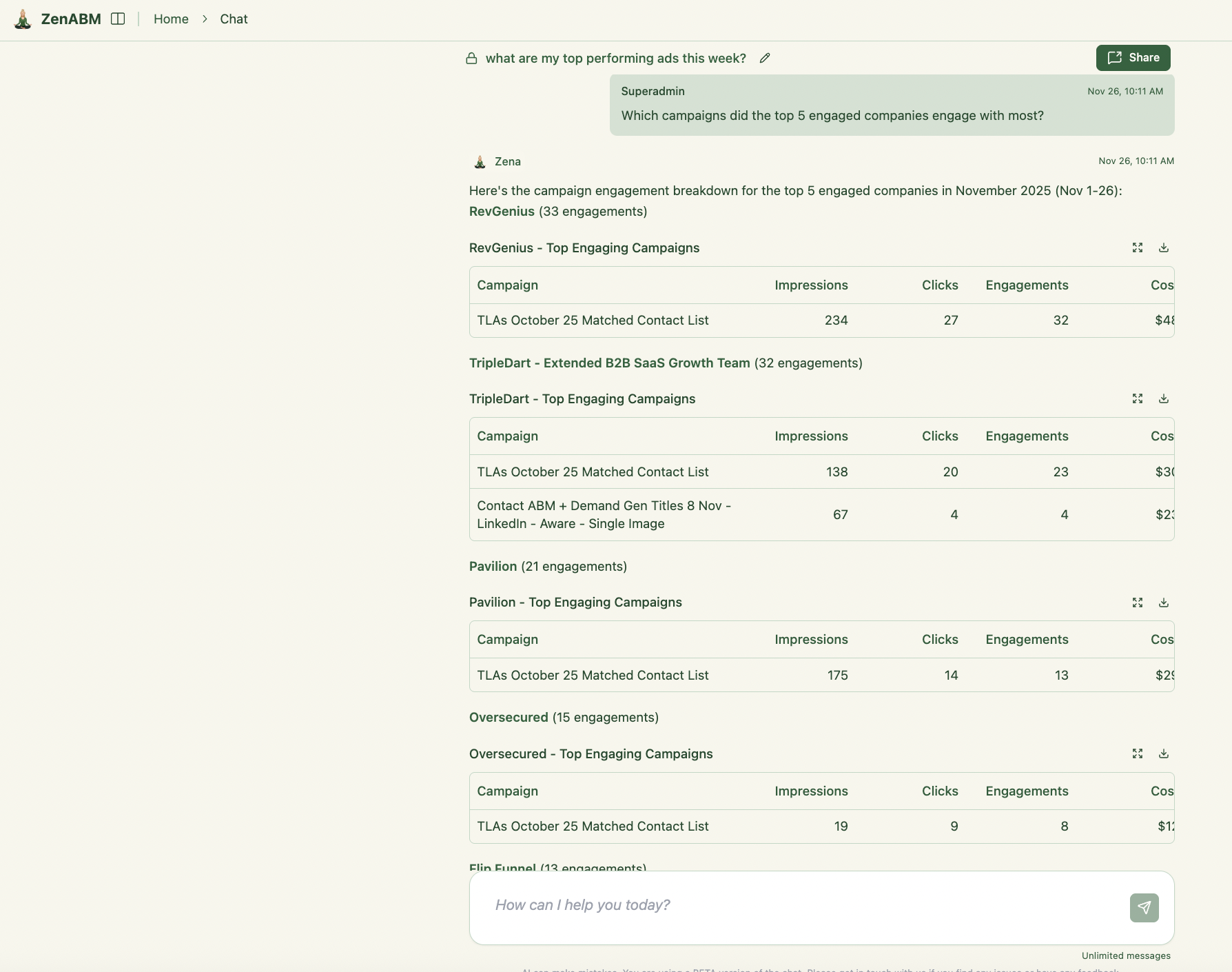
Task: Edit the question using the pencil icon
Action: 765,59
